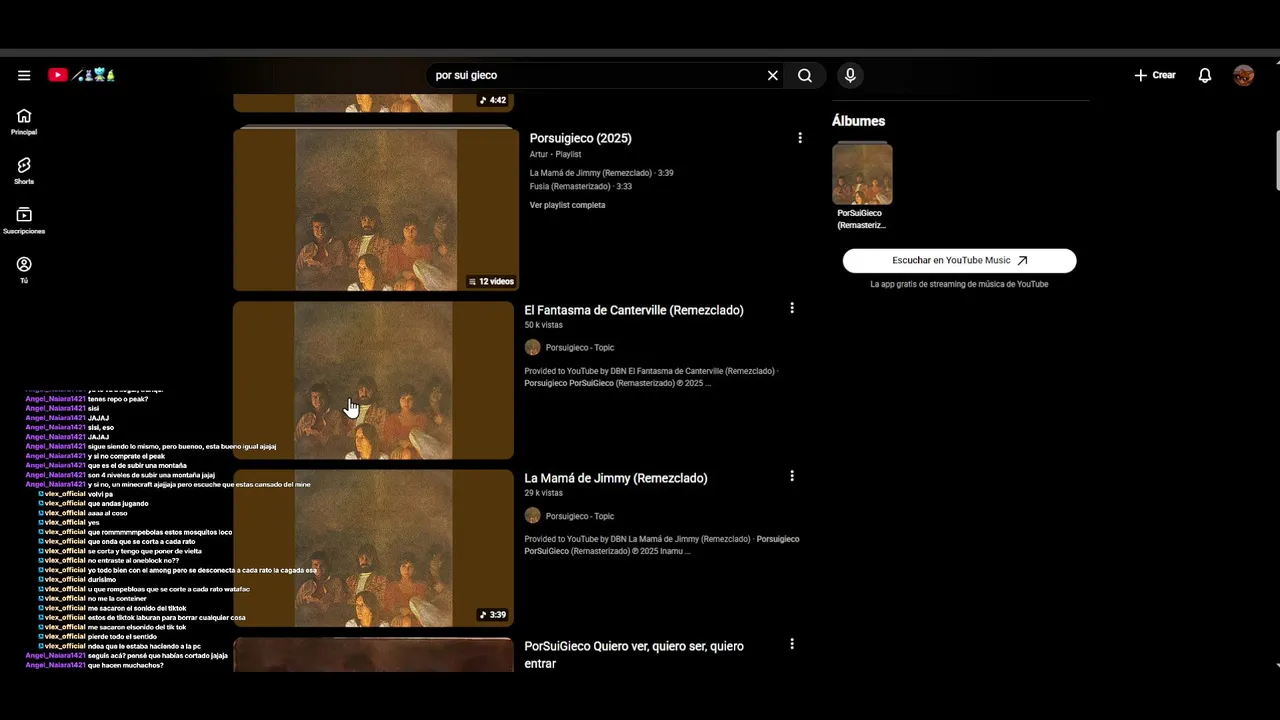
Task: Open options for La Mamá de Jimmy
Action: point(792,476)
